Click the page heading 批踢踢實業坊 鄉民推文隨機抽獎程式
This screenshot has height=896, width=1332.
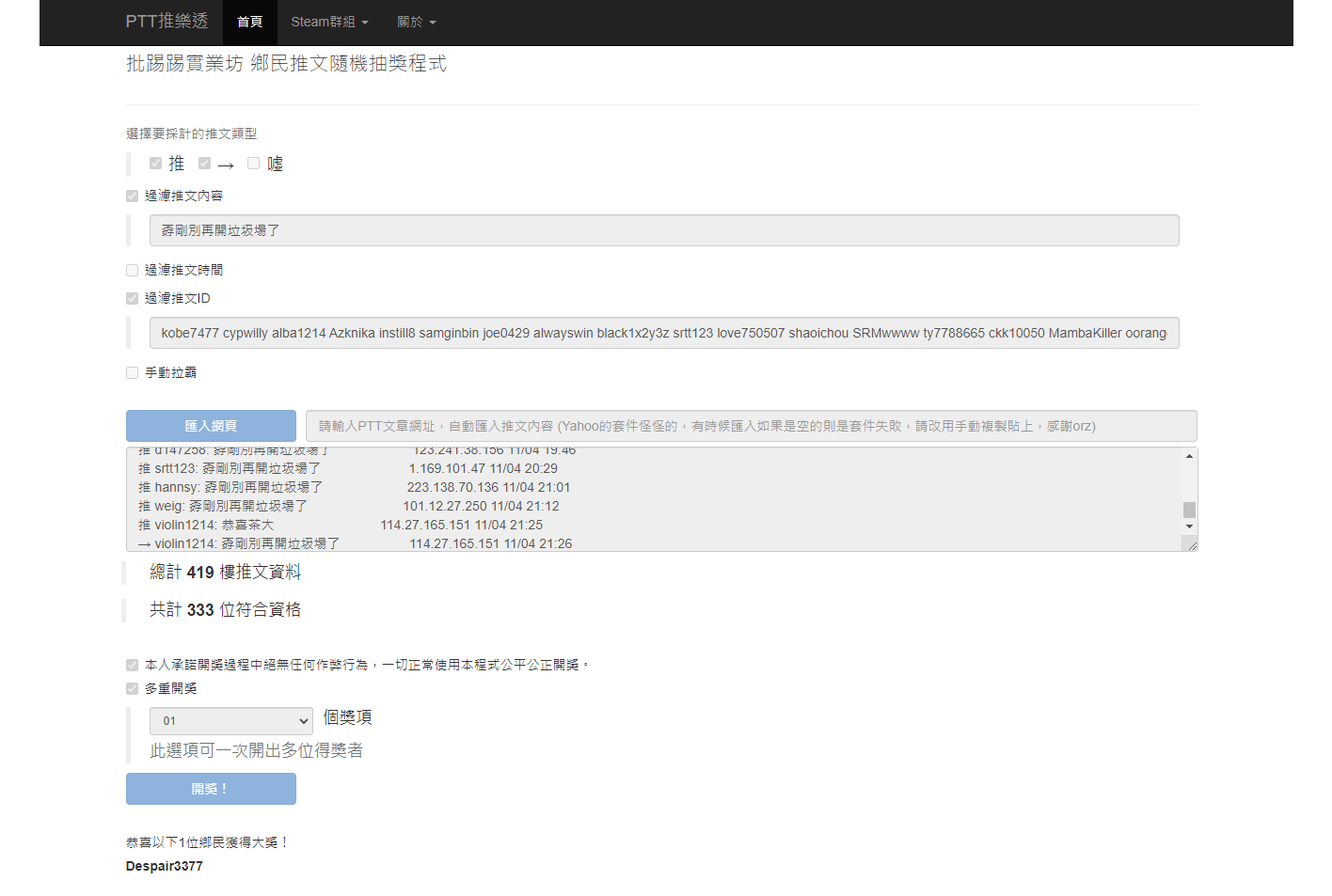pyautogui.click(x=286, y=63)
